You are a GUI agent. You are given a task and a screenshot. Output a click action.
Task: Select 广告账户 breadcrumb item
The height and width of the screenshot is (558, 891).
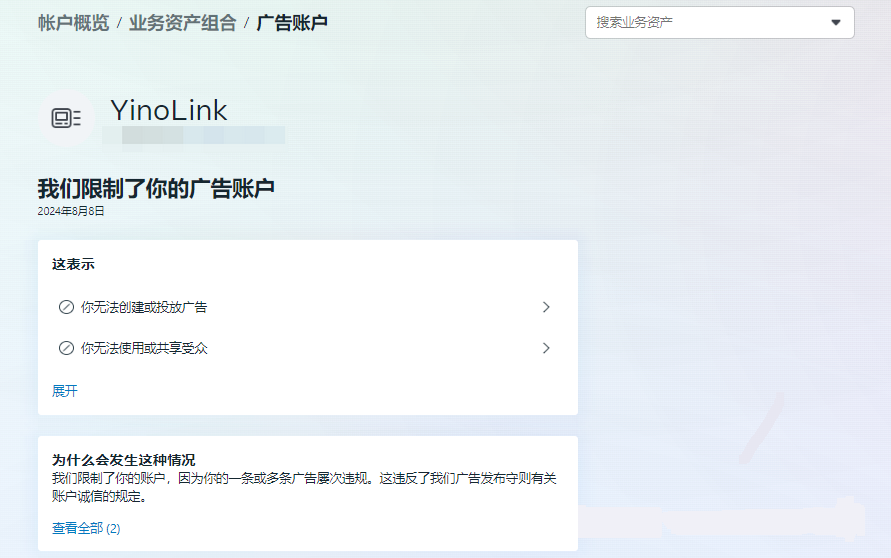[x=292, y=23]
